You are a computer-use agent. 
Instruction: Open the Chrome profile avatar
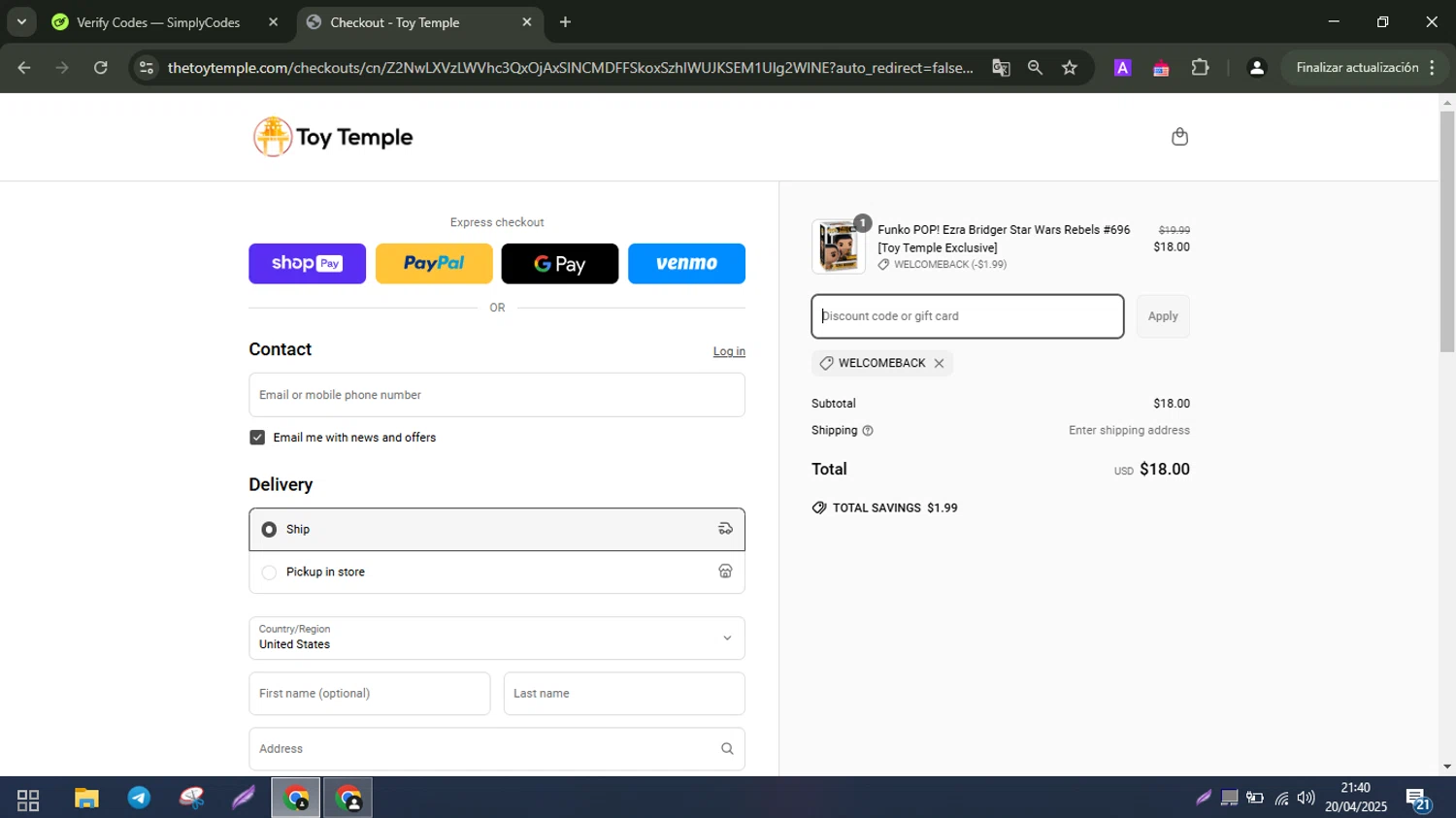[x=1256, y=68]
